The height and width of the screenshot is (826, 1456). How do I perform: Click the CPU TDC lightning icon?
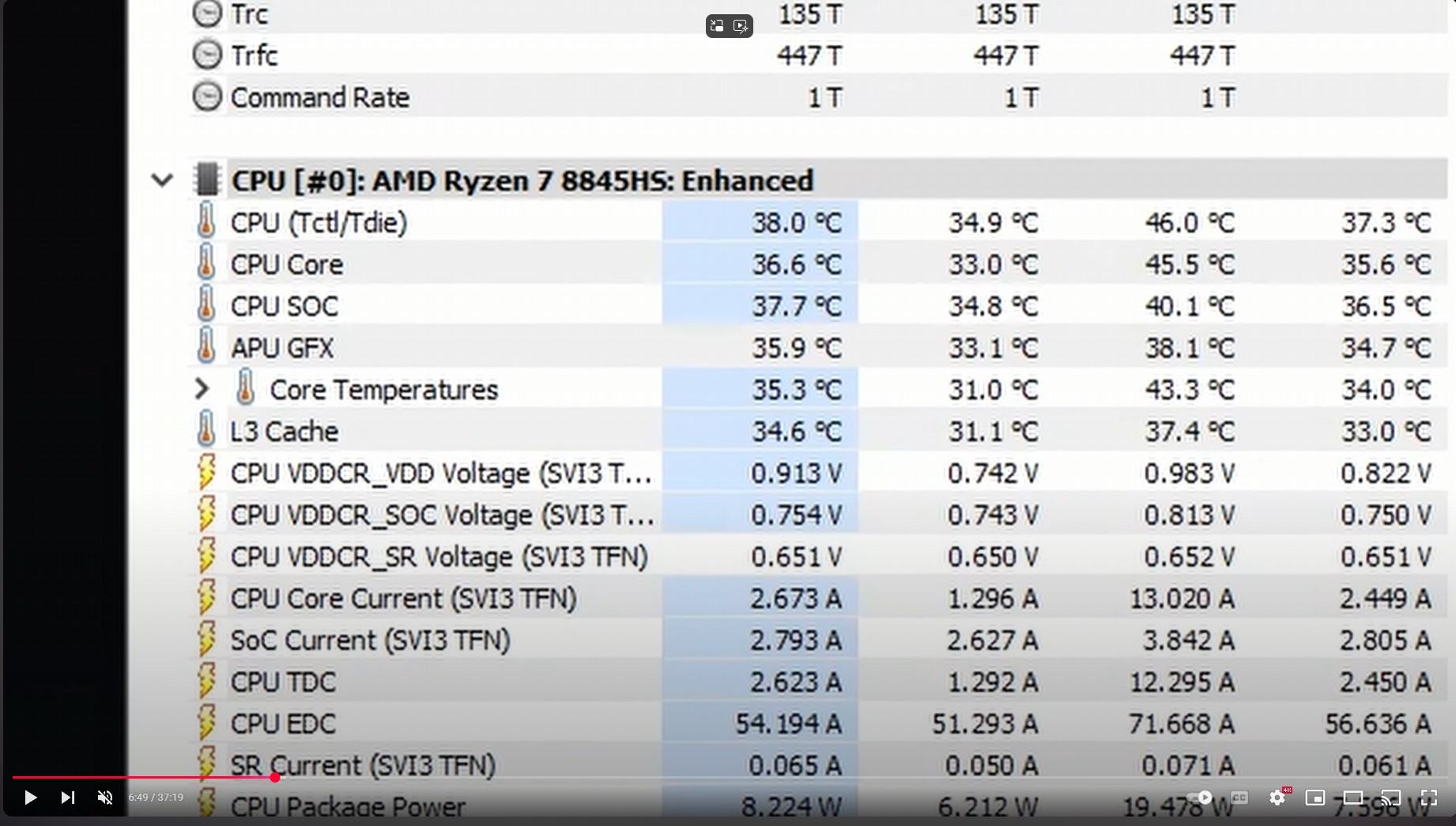(x=206, y=681)
